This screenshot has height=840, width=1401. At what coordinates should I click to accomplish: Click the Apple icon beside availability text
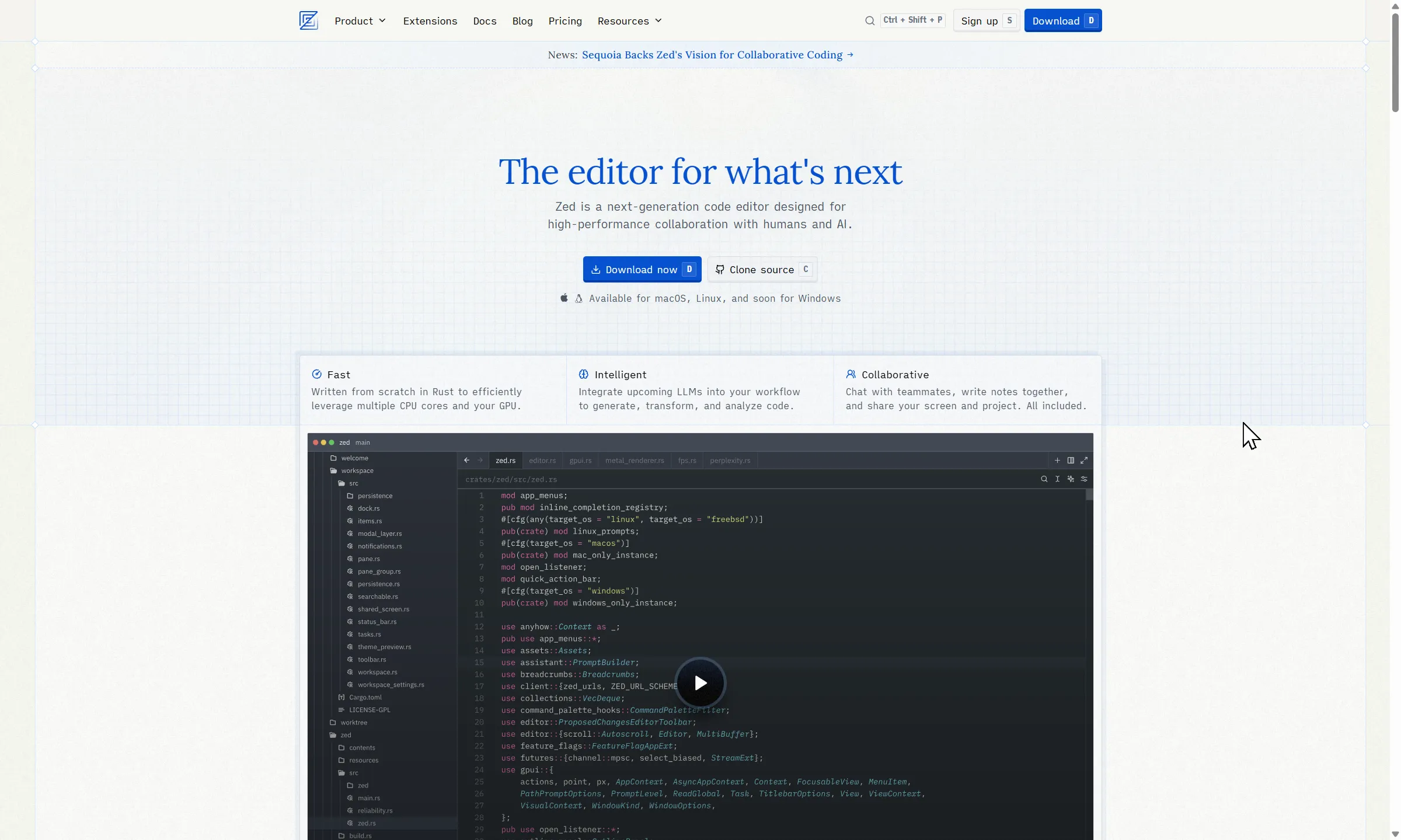pos(564,298)
